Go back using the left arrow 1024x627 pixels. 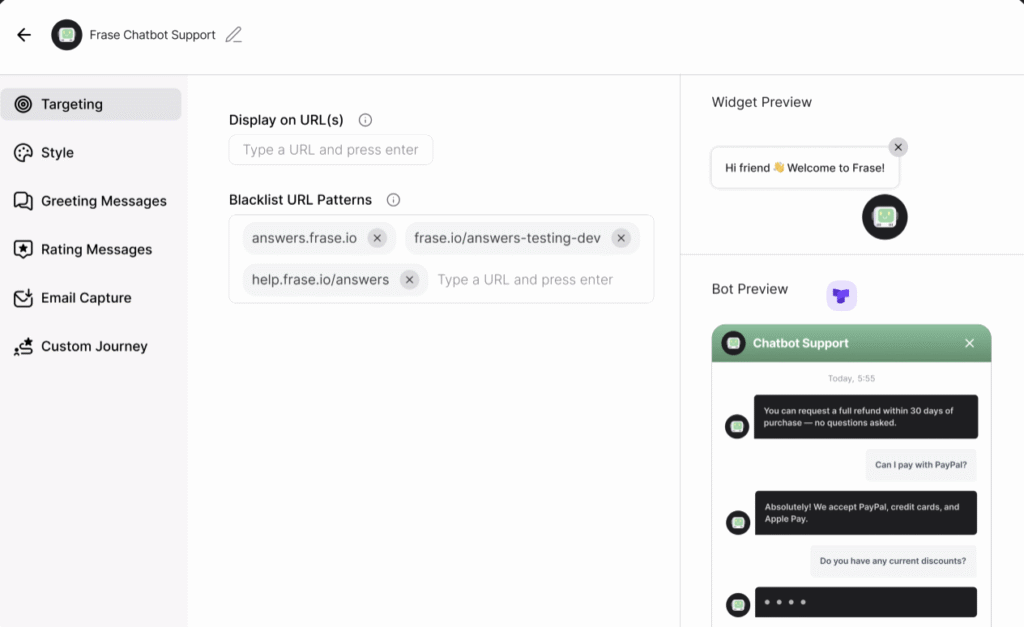[x=24, y=35]
